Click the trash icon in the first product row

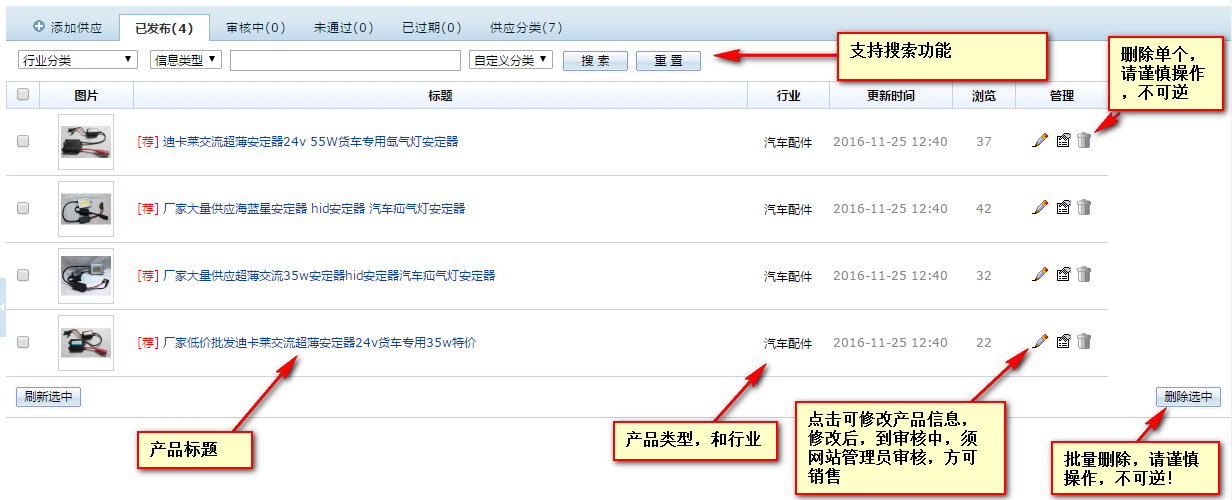(x=1084, y=141)
